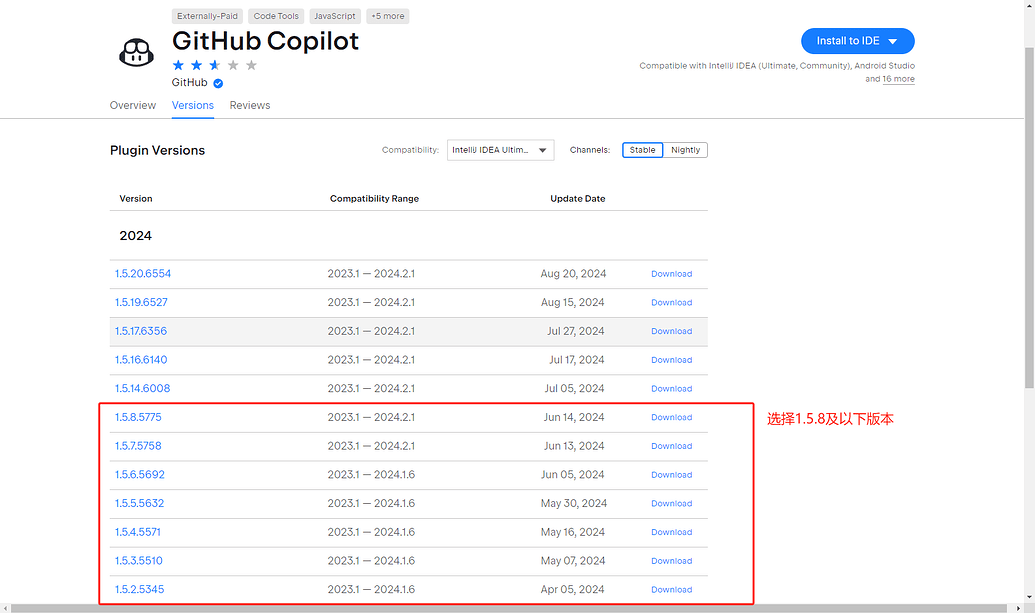Open version 1.5.6.5692
Image resolution: width=1035 pixels, height=613 pixels.
[140, 474]
